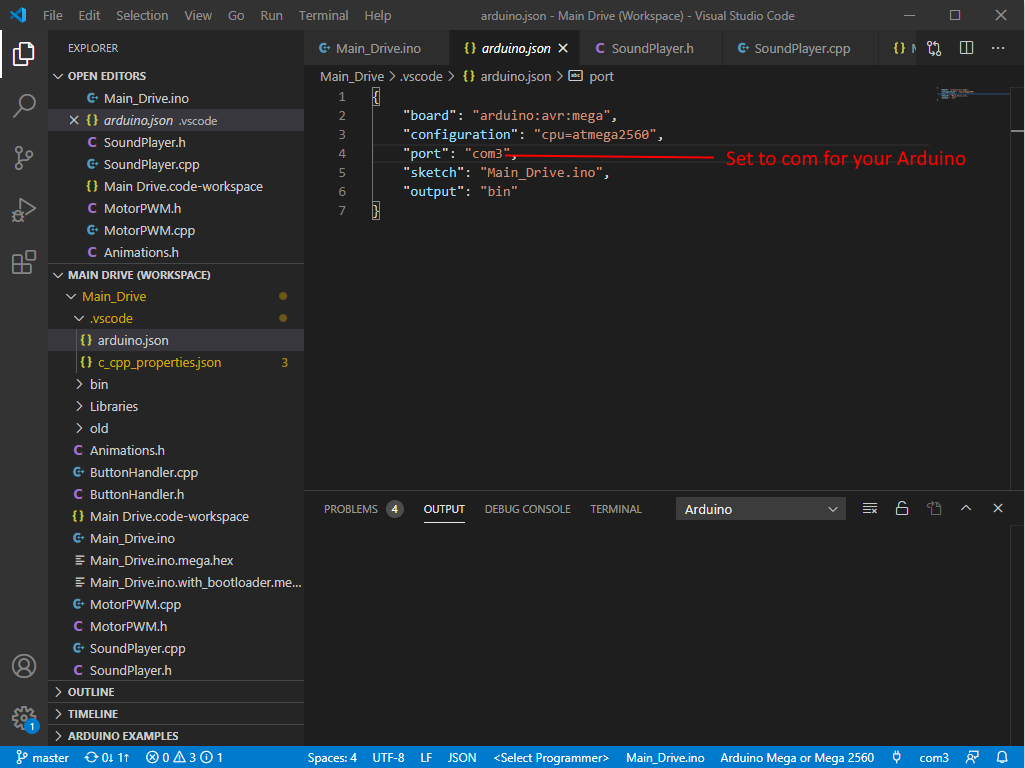Click <Select Programmer> in status bar

coord(551,758)
